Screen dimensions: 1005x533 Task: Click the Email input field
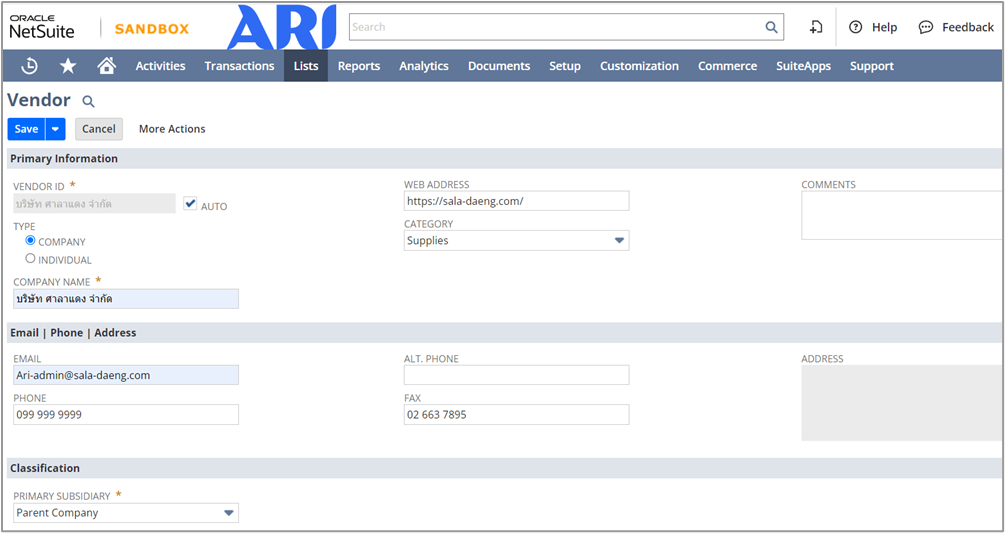pos(126,375)
